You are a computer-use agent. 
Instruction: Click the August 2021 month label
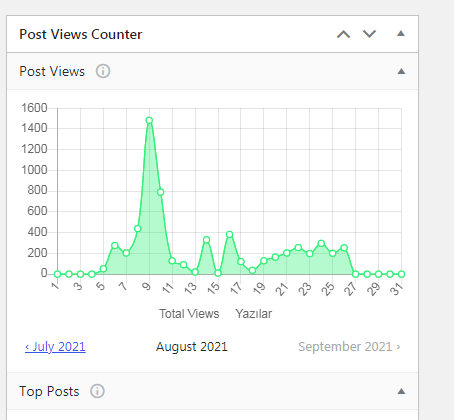[192, 347]
